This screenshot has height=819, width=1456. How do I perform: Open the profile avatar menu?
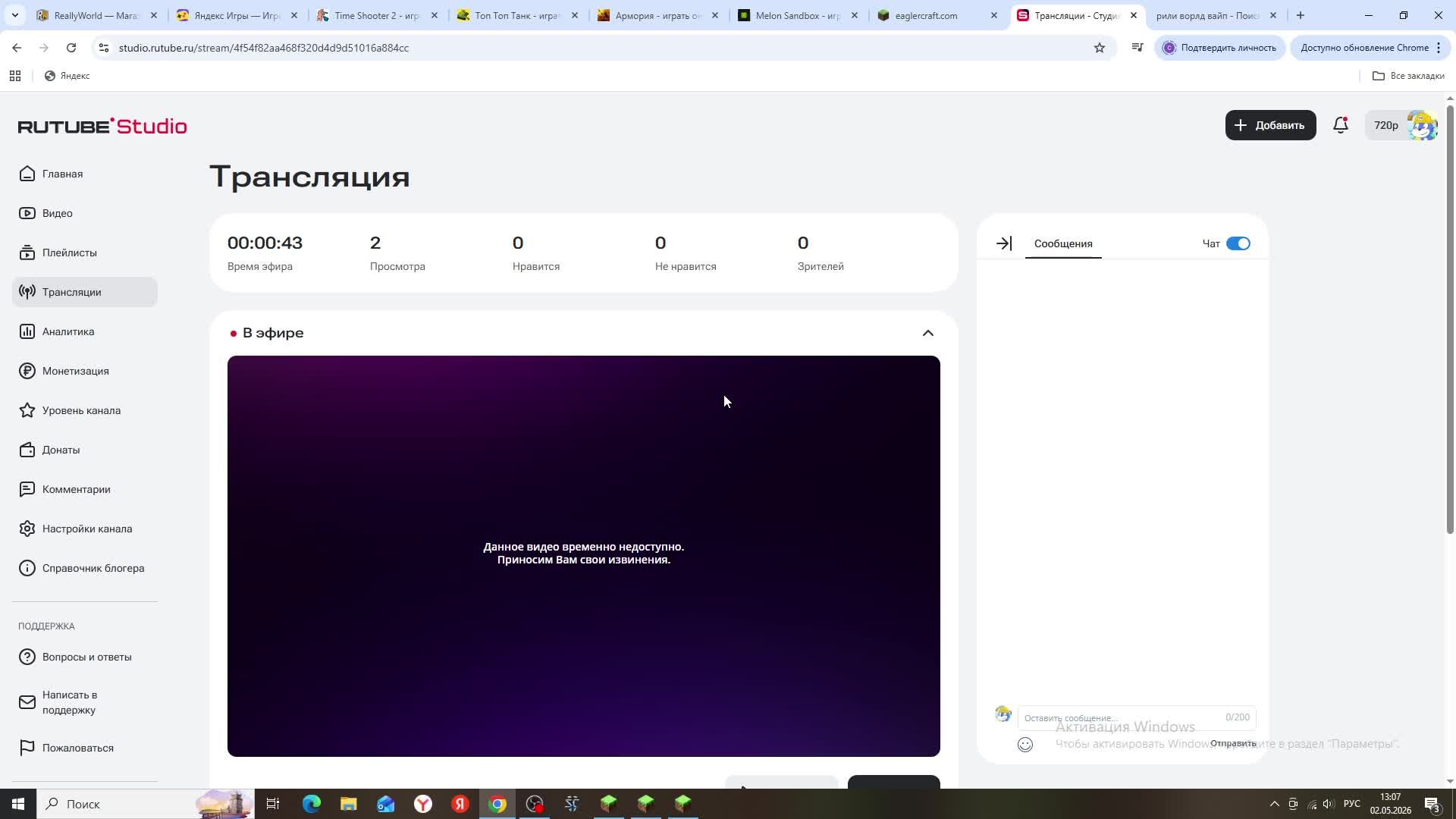pos(1422,125)
